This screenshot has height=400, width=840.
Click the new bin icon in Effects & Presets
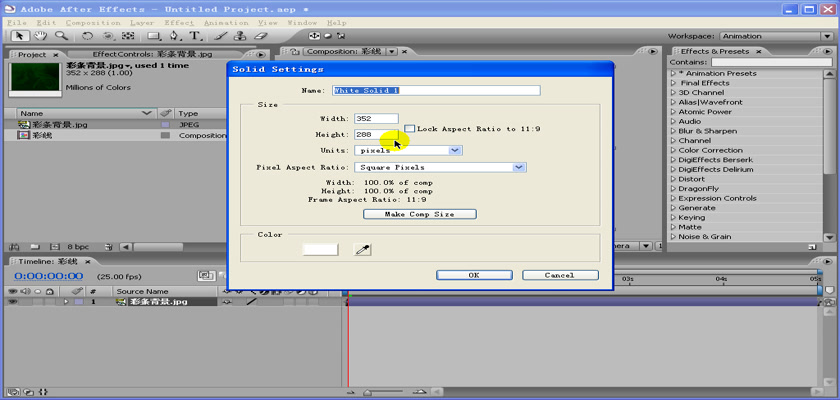click(x=812, y=247)
